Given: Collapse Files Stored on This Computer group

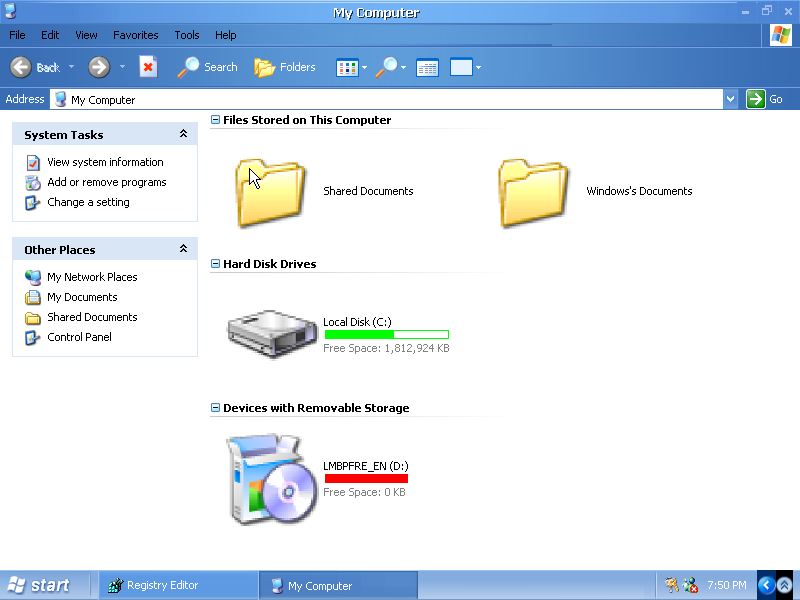Looking at the screenshot, I should pos(215,120).
